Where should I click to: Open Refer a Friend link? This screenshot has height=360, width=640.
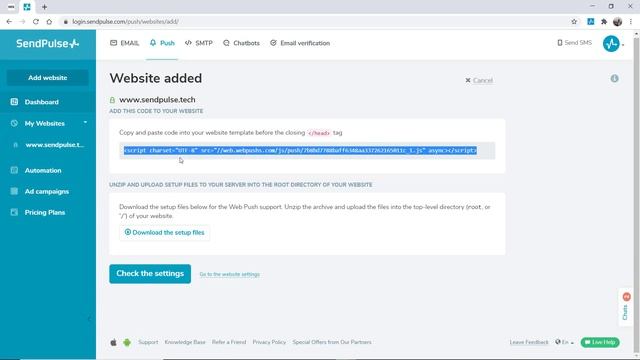pos(229,342)
